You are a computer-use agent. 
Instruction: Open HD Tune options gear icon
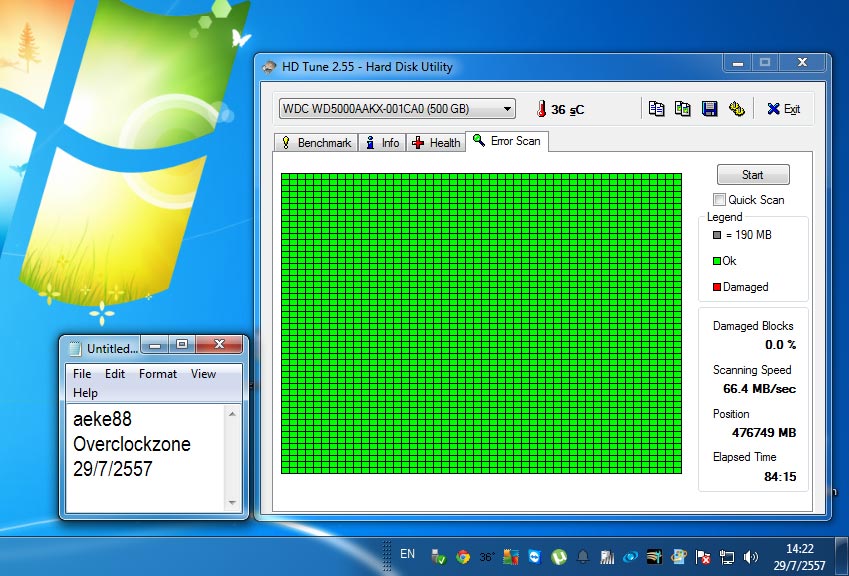(736, 109)
